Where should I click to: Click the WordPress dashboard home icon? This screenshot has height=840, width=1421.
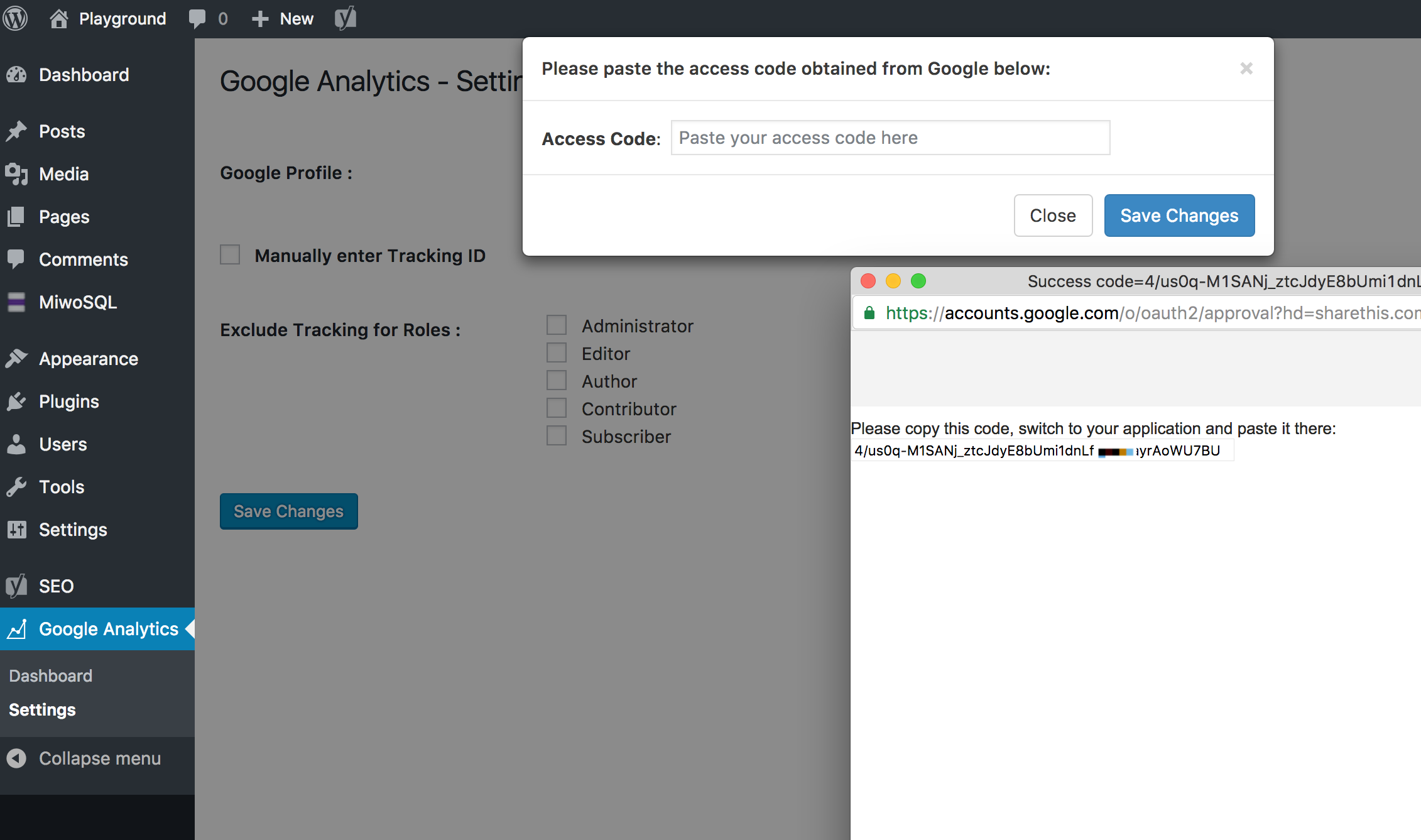point(58,17)
